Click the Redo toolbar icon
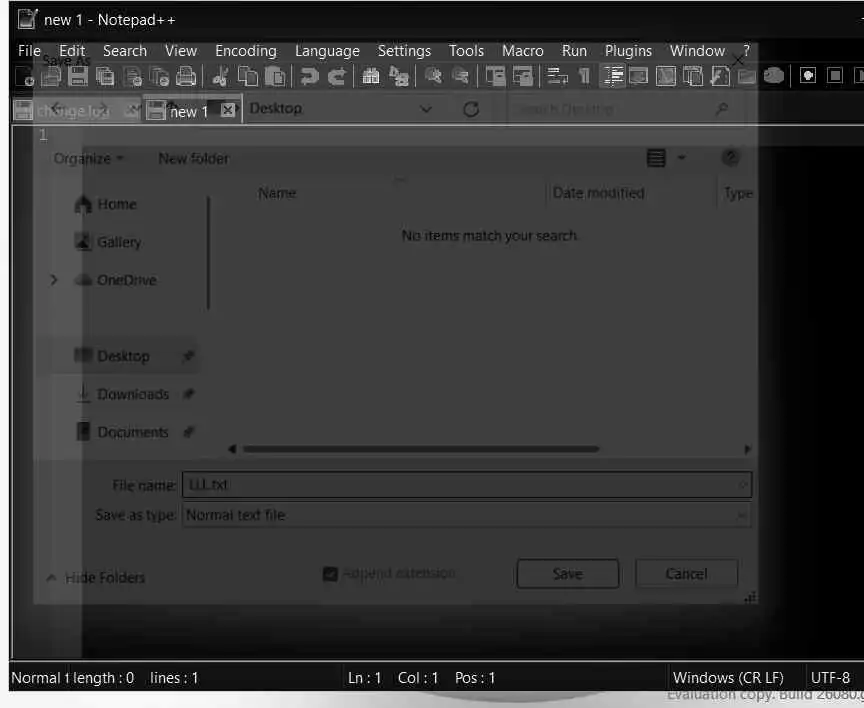This screenshot has height=708, width=864. 337,76
